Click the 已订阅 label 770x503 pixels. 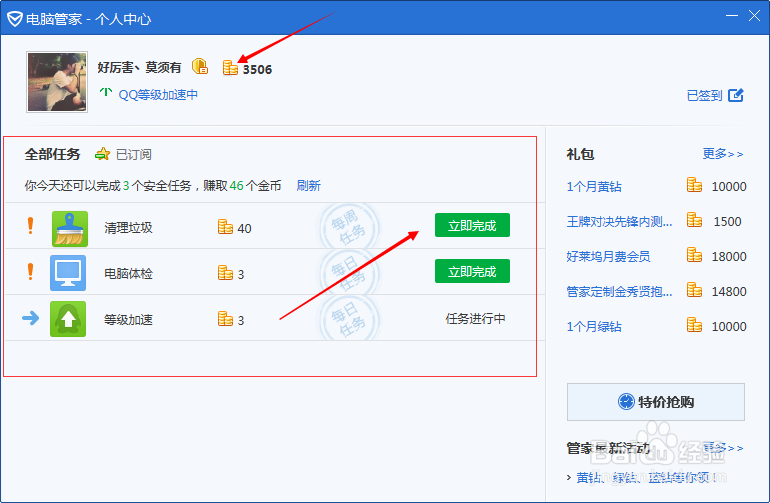[x=134, y=154]
